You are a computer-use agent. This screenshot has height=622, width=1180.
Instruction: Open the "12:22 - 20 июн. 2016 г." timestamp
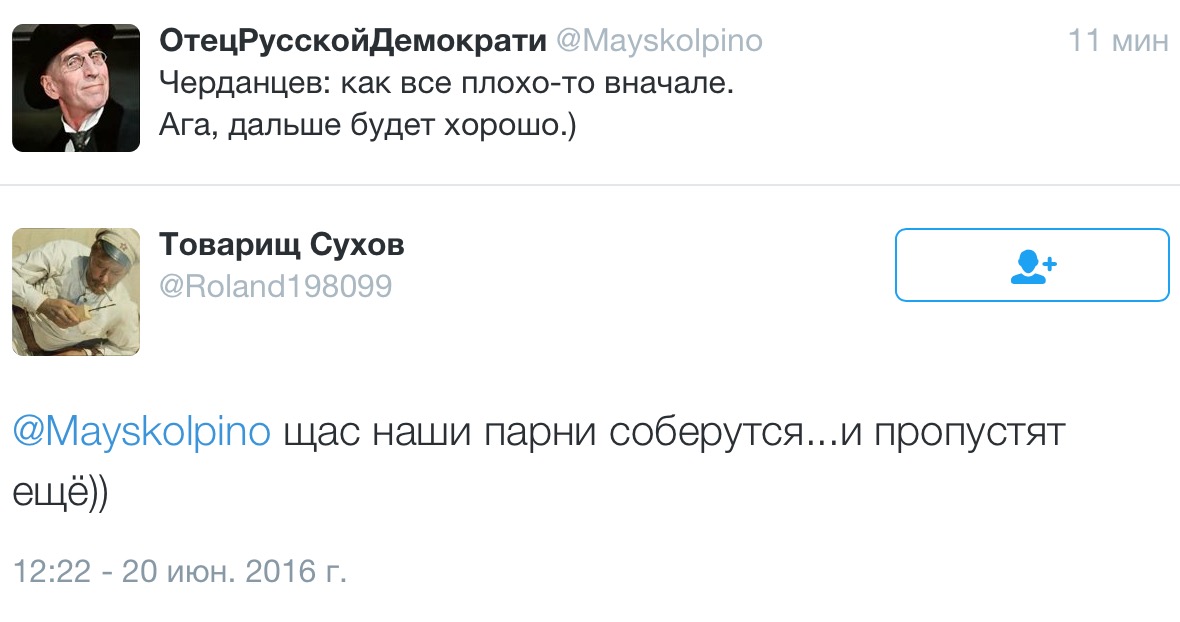180,572
